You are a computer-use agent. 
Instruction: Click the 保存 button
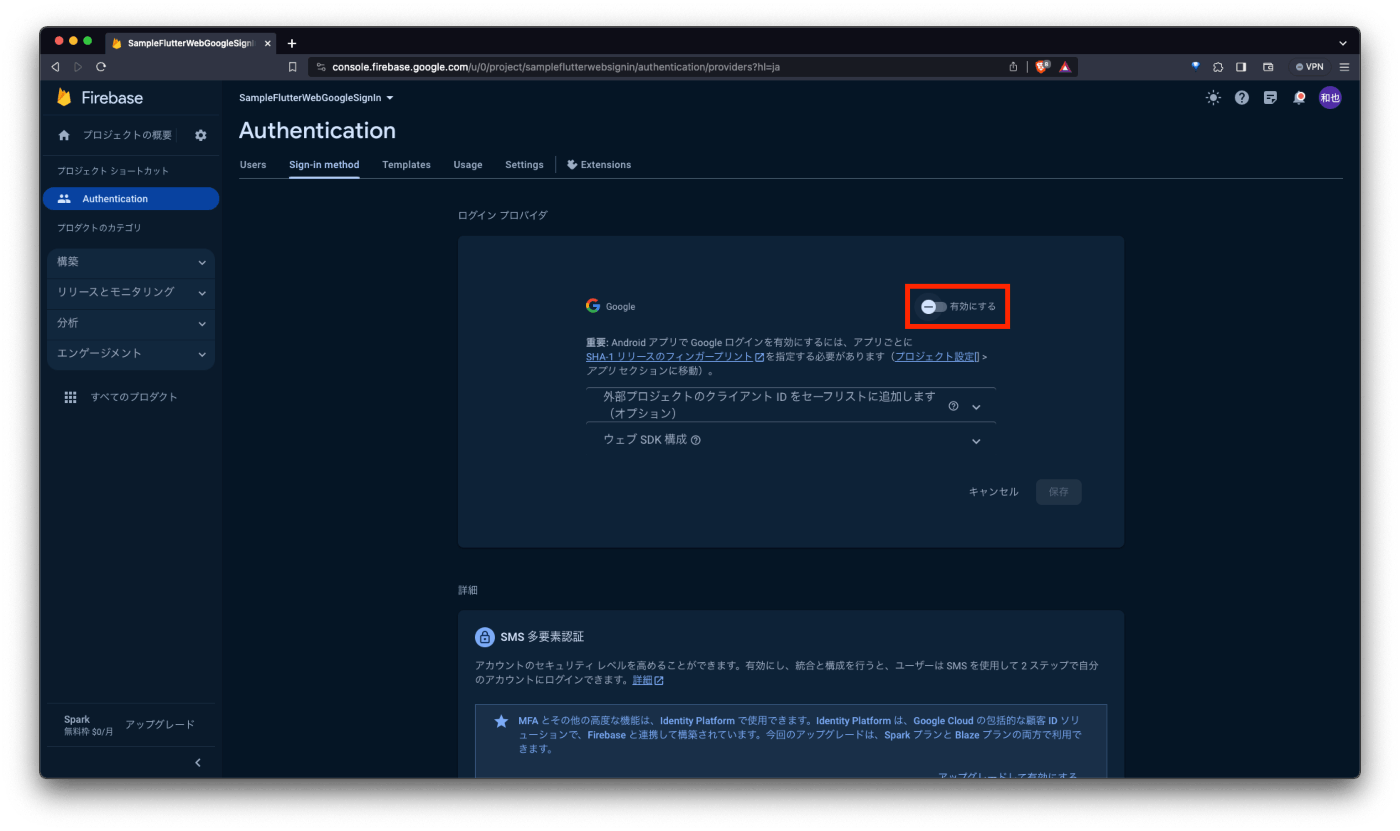coord(1059,492)
